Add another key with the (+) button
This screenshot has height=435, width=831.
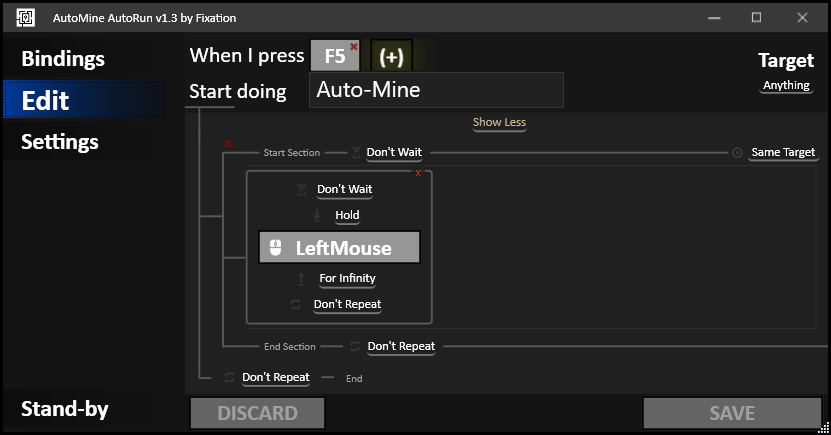point(391,56)
